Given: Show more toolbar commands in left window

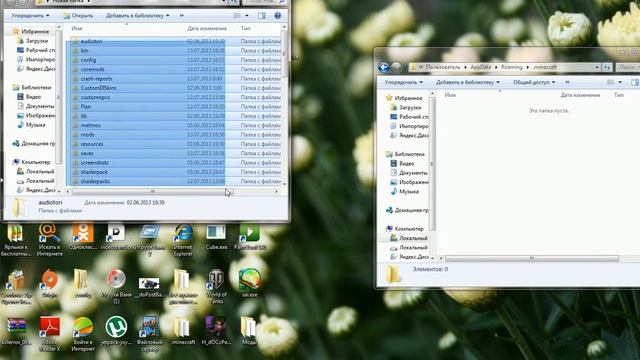Looking at the screenshot, I should pyautogui.click(x=182, y=16).
